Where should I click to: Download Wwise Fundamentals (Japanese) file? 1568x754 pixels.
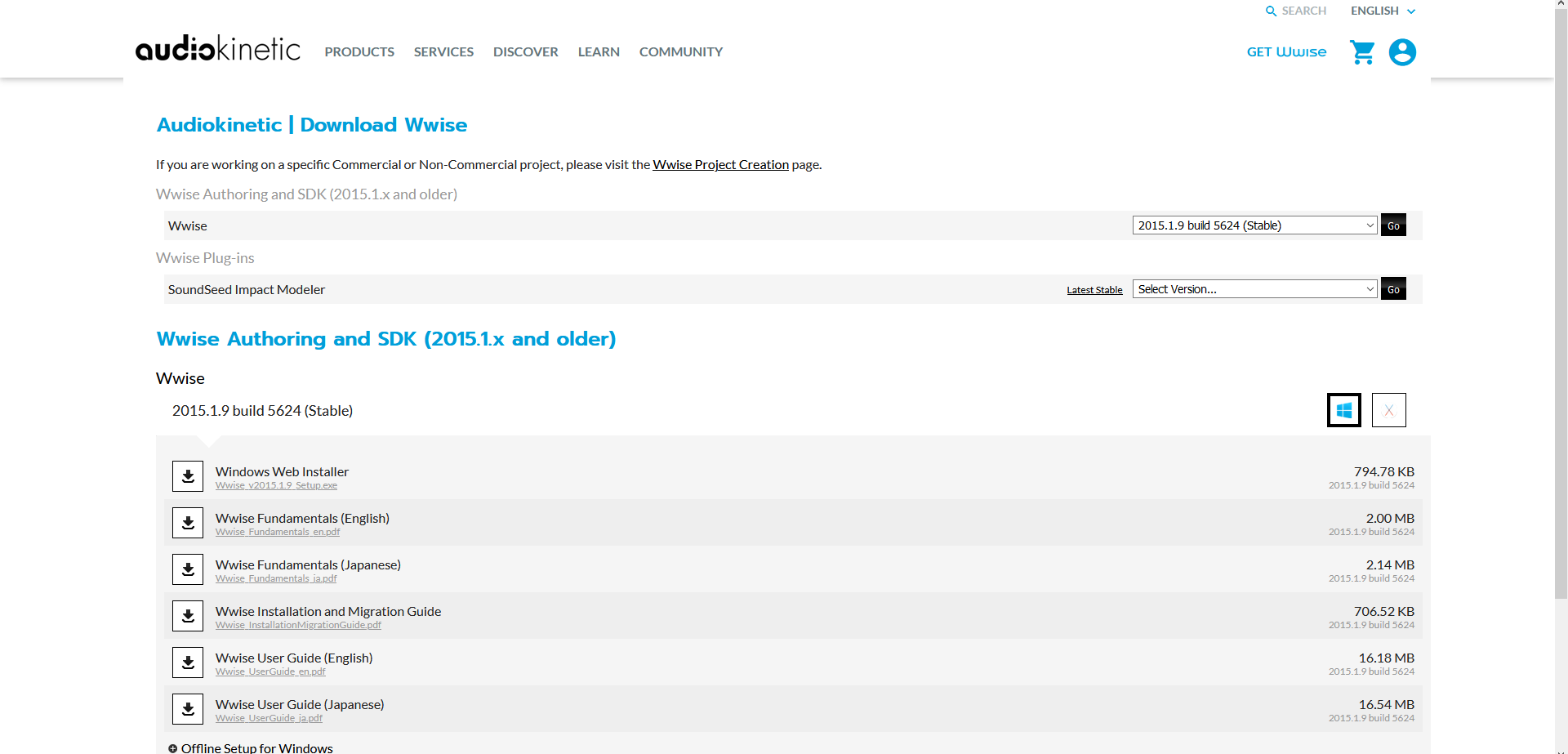(188, 569)
